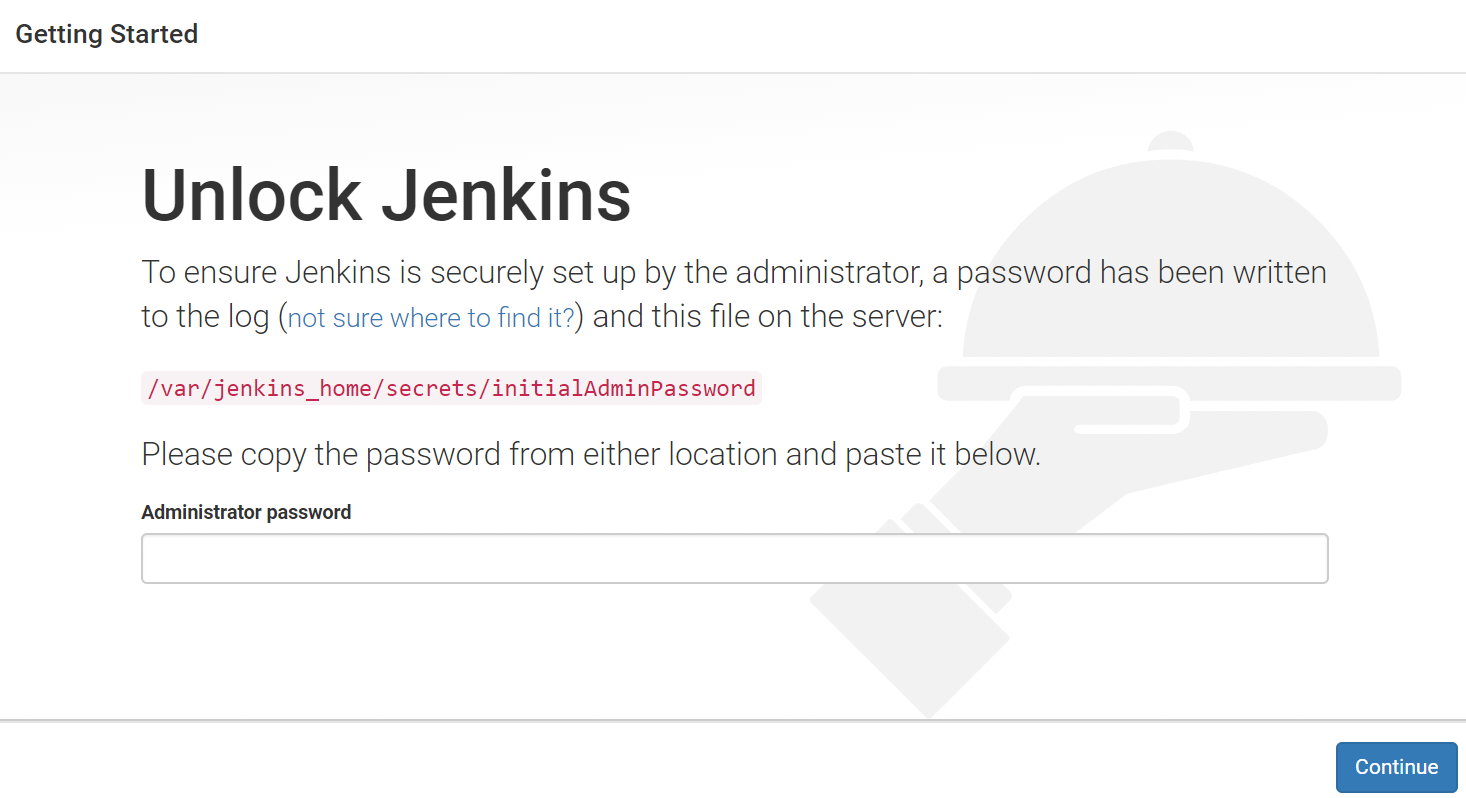Click the initialAdminPassword file path text
Screen dimensions: 1466x798
click(x=451, y=388)
